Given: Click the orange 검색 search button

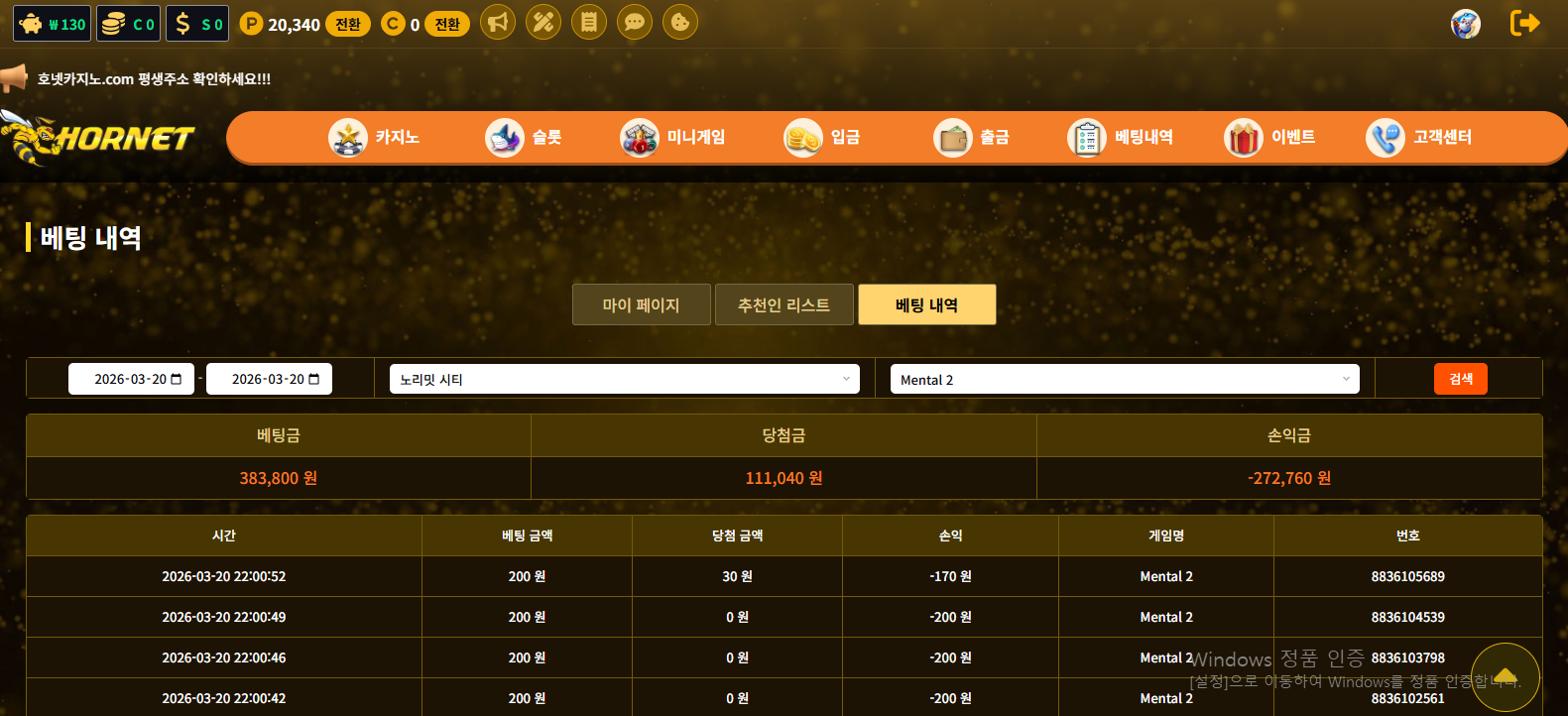Looking at the screenshot, I should [1460, 379].
